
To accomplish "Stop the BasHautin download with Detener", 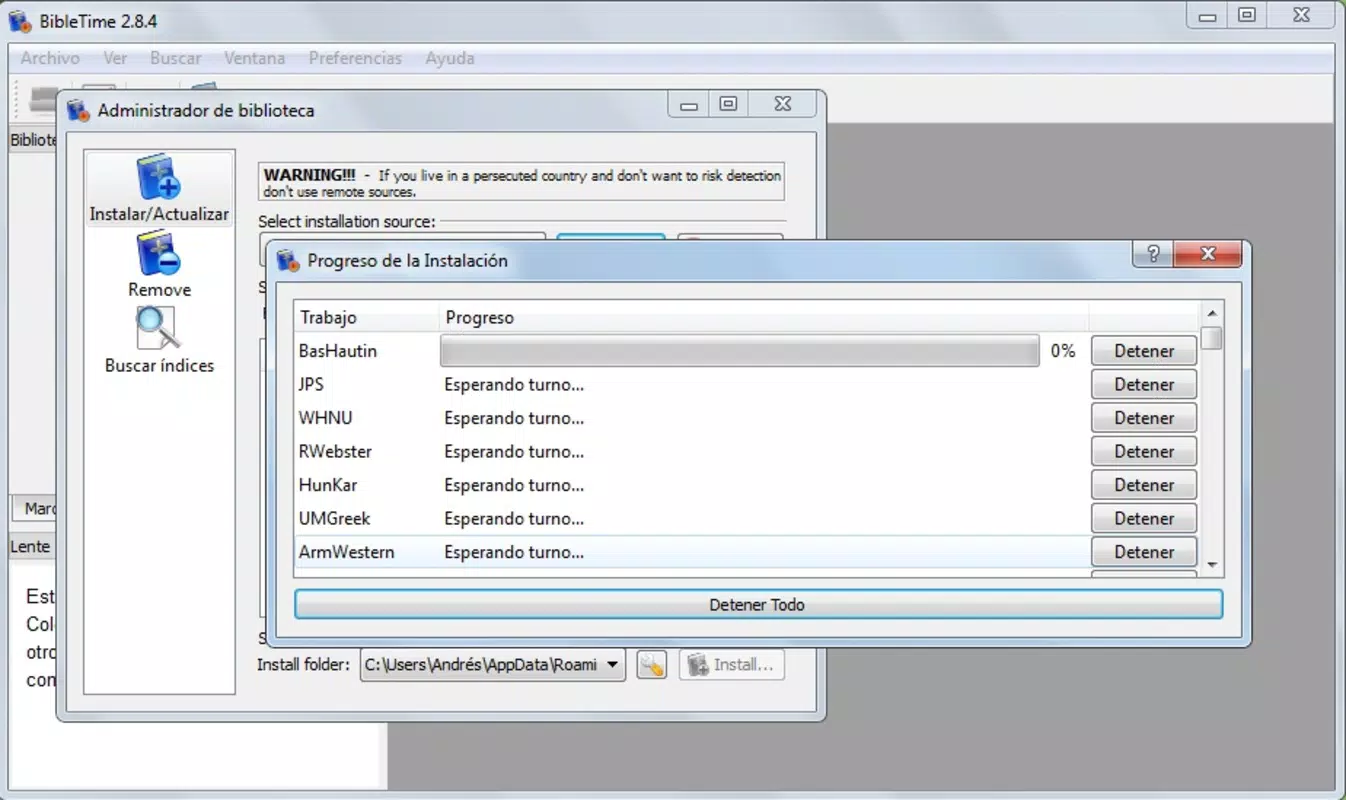I will [x=1144, y=351].
